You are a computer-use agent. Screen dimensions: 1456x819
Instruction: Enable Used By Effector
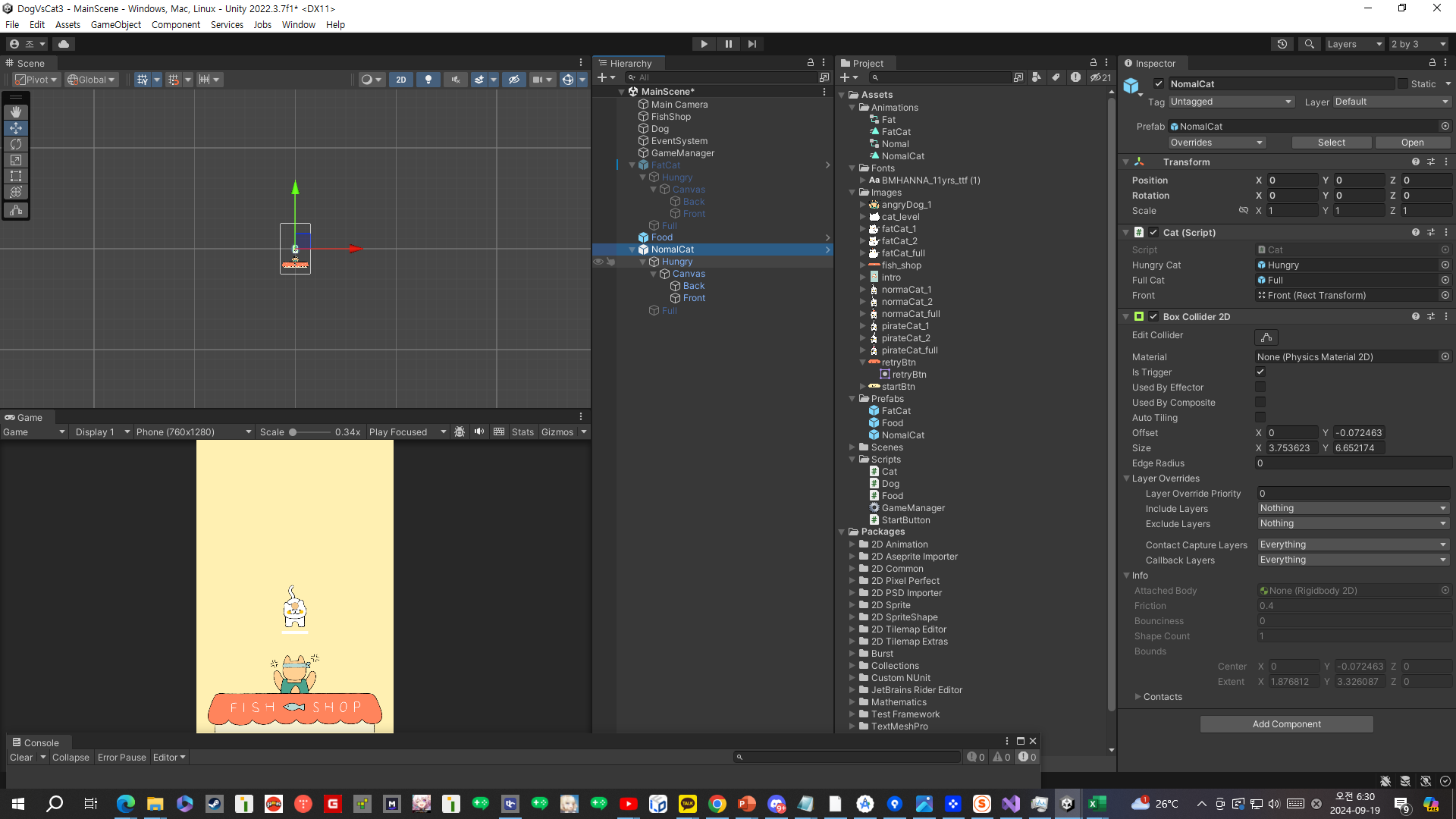tap(1260, 388)
